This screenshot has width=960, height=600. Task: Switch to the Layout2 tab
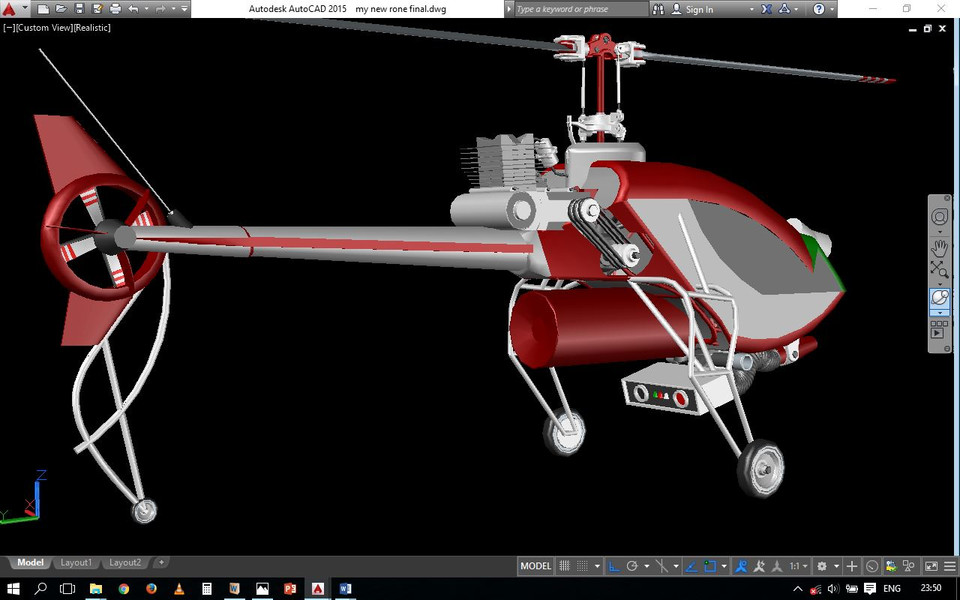pos(124,562)
